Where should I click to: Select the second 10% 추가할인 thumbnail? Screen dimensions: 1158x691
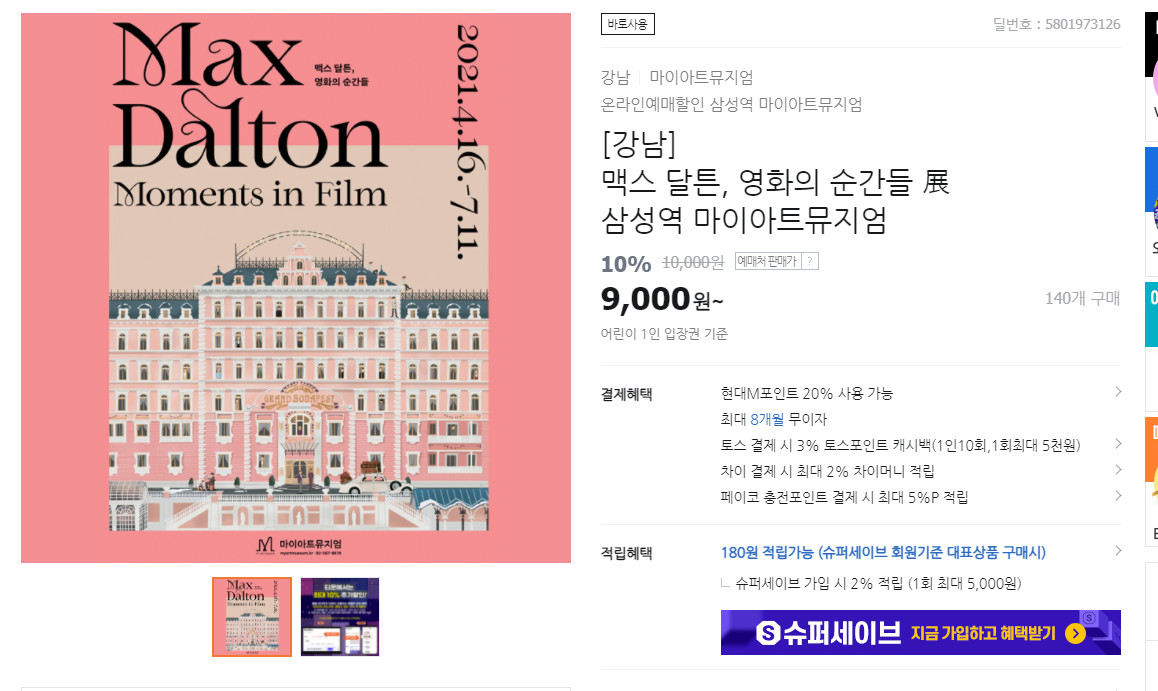coord(340,617)
